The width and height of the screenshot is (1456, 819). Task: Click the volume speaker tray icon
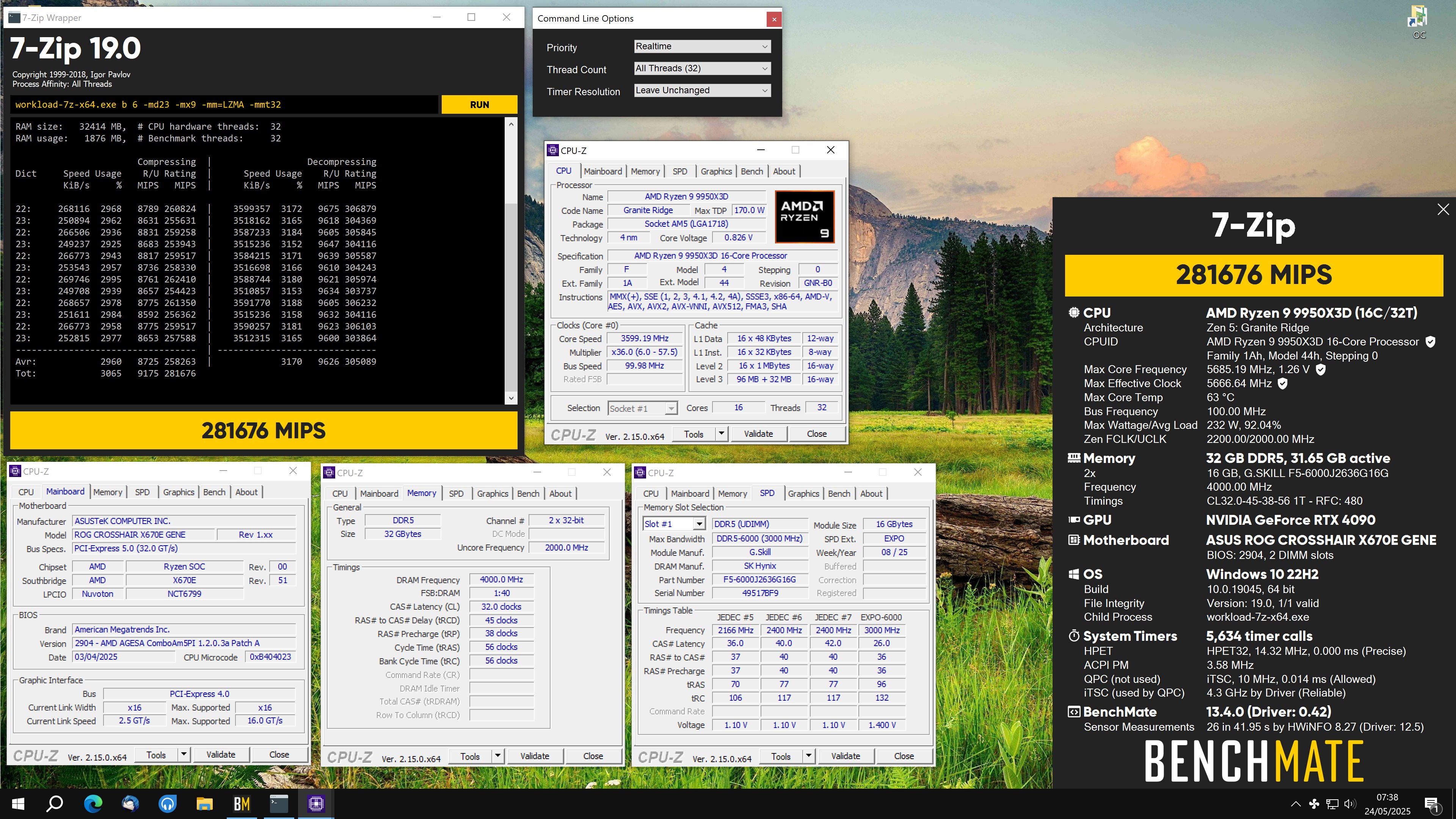(x=1350, y=804)
